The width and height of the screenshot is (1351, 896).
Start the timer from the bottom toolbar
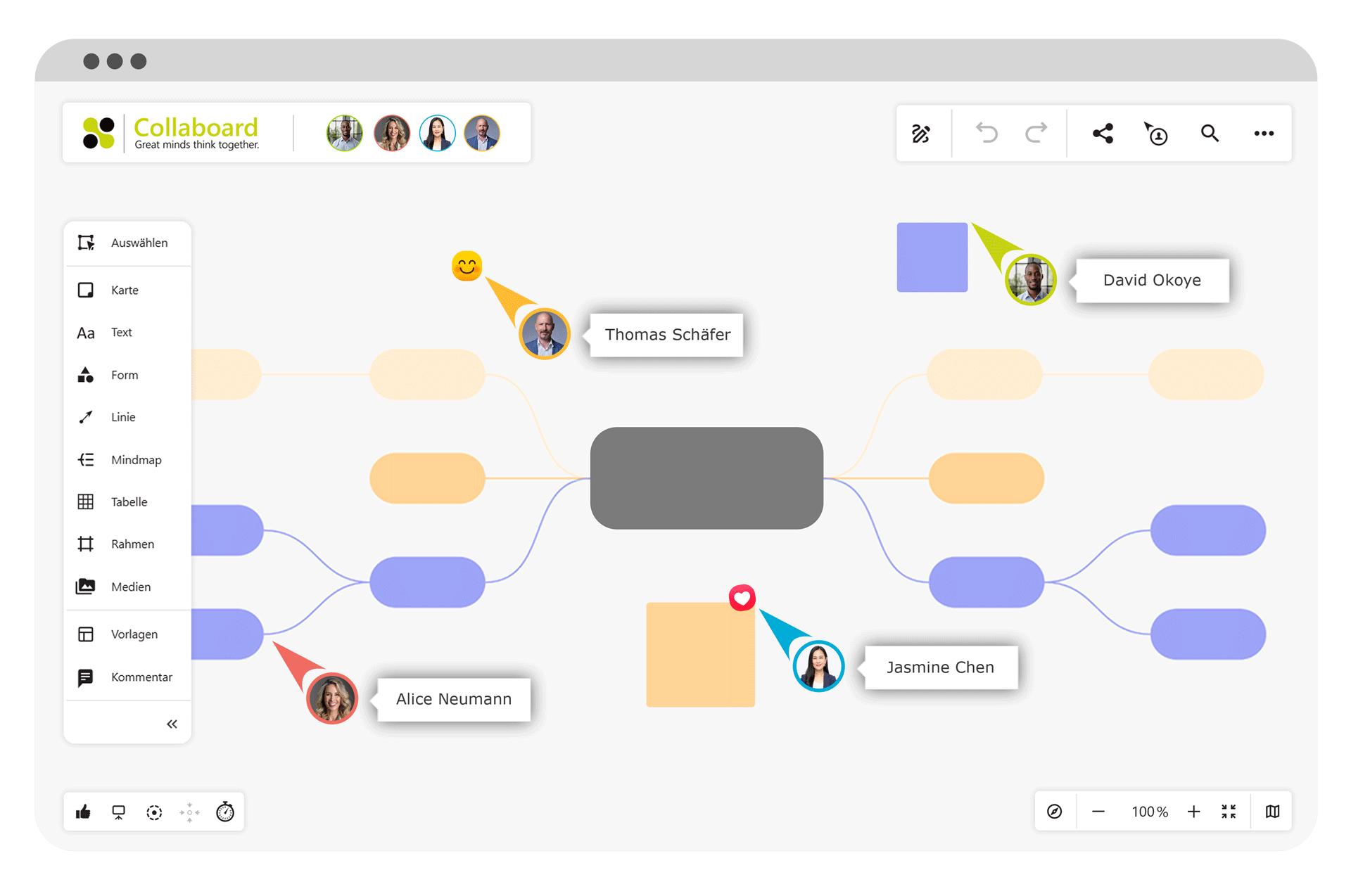click(225, 811)
